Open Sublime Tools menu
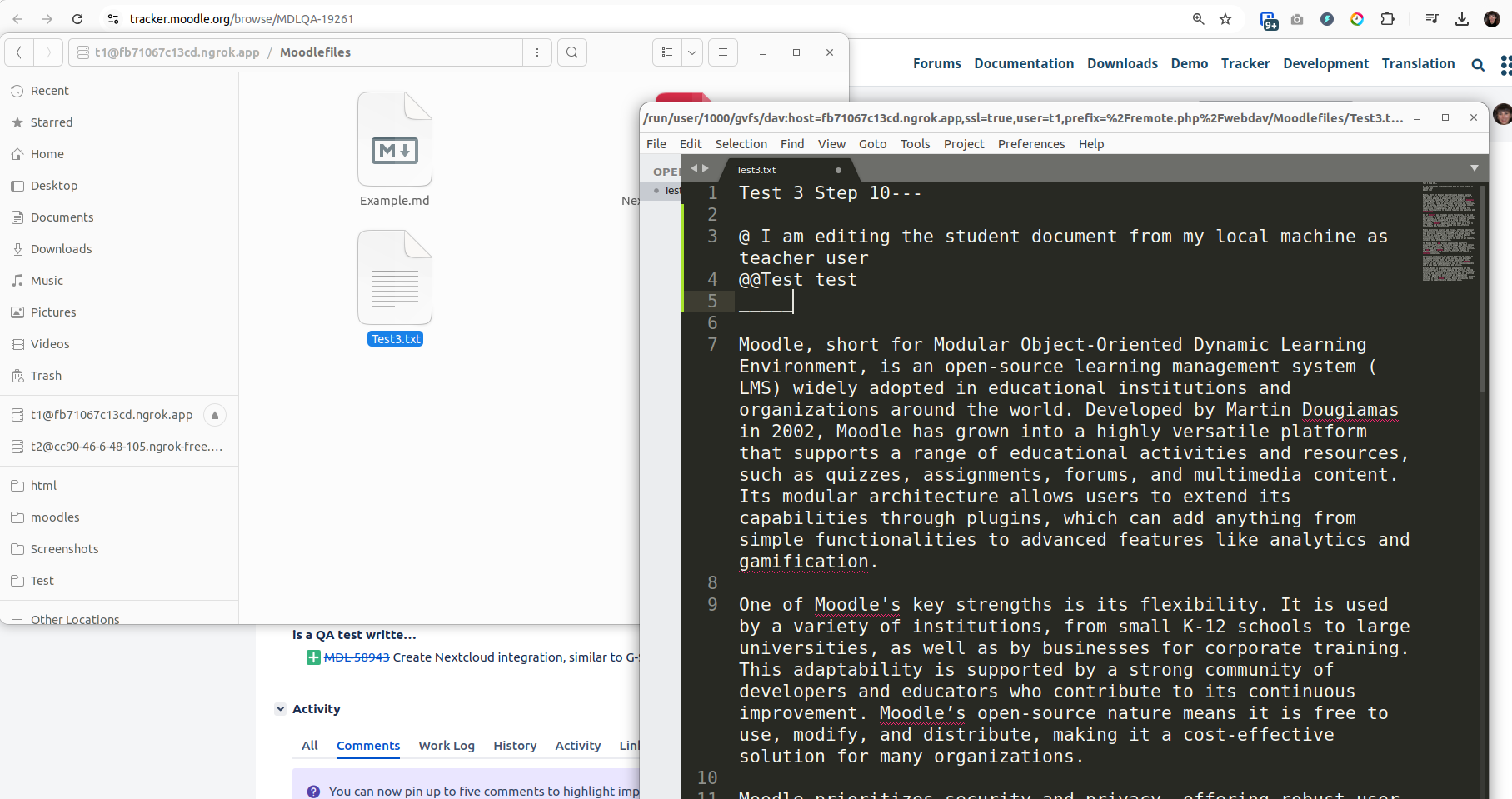 tap(915, 144)
